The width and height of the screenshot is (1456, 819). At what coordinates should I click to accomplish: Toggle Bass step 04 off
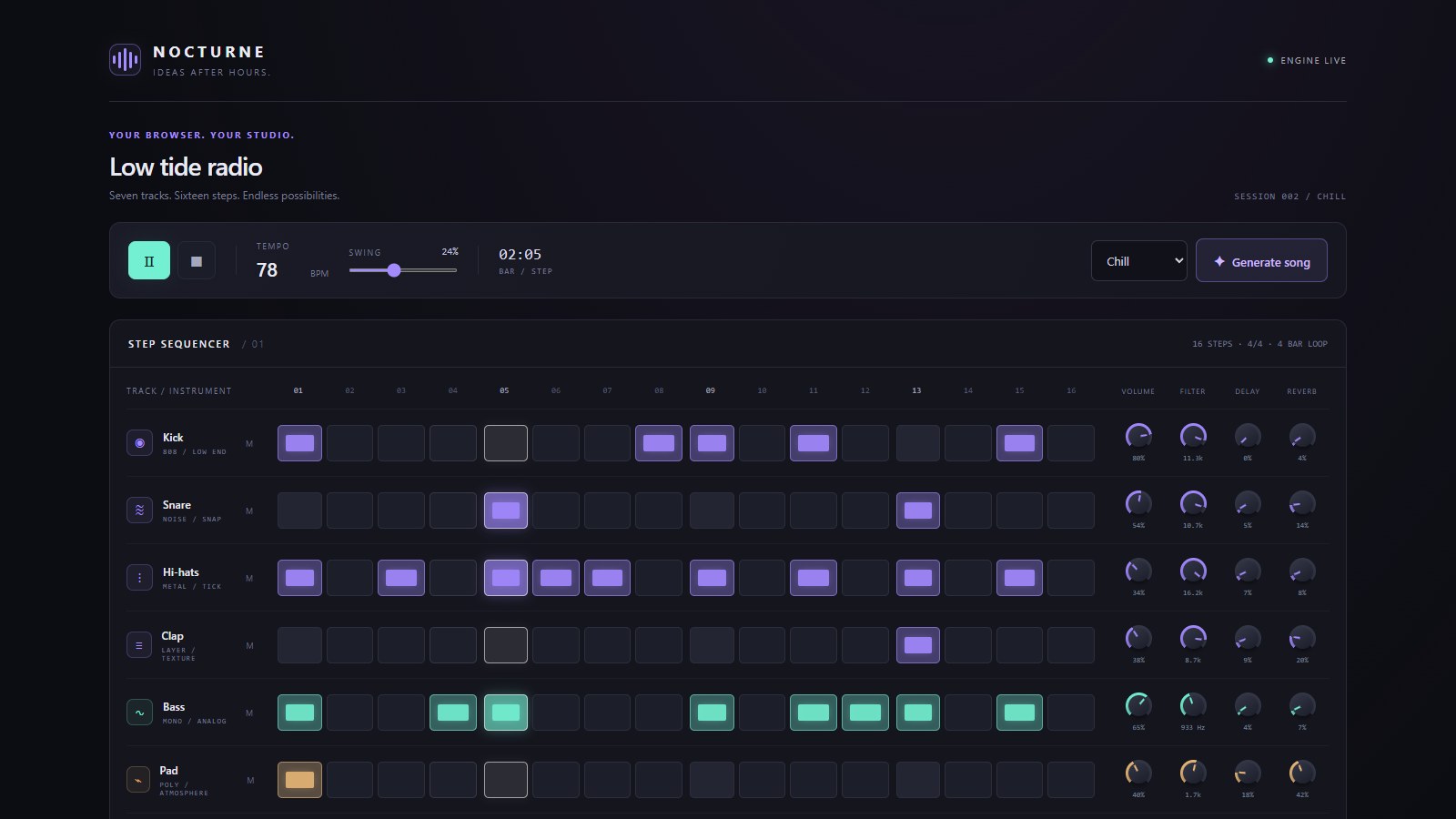tap(453, 713)
